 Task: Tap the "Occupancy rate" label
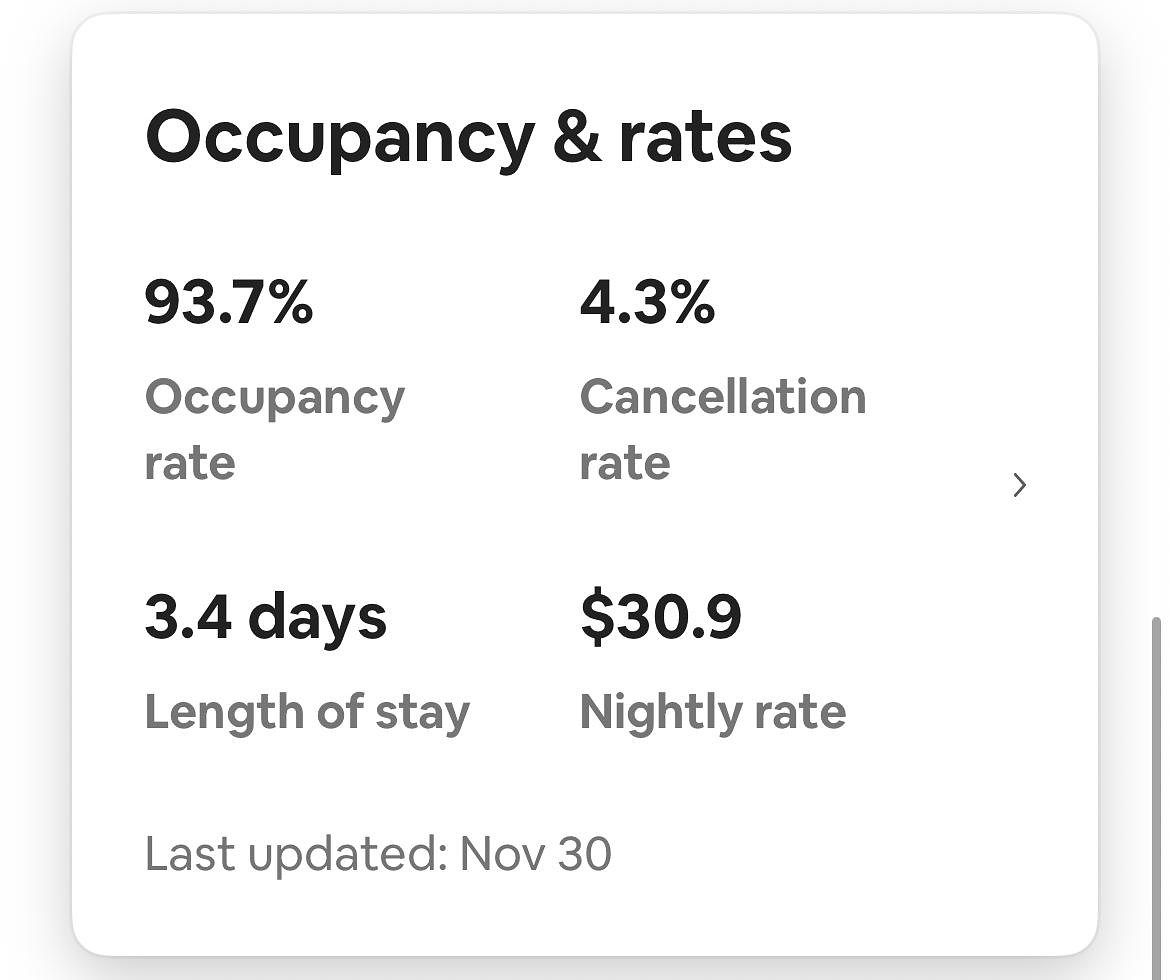(274, 430)
